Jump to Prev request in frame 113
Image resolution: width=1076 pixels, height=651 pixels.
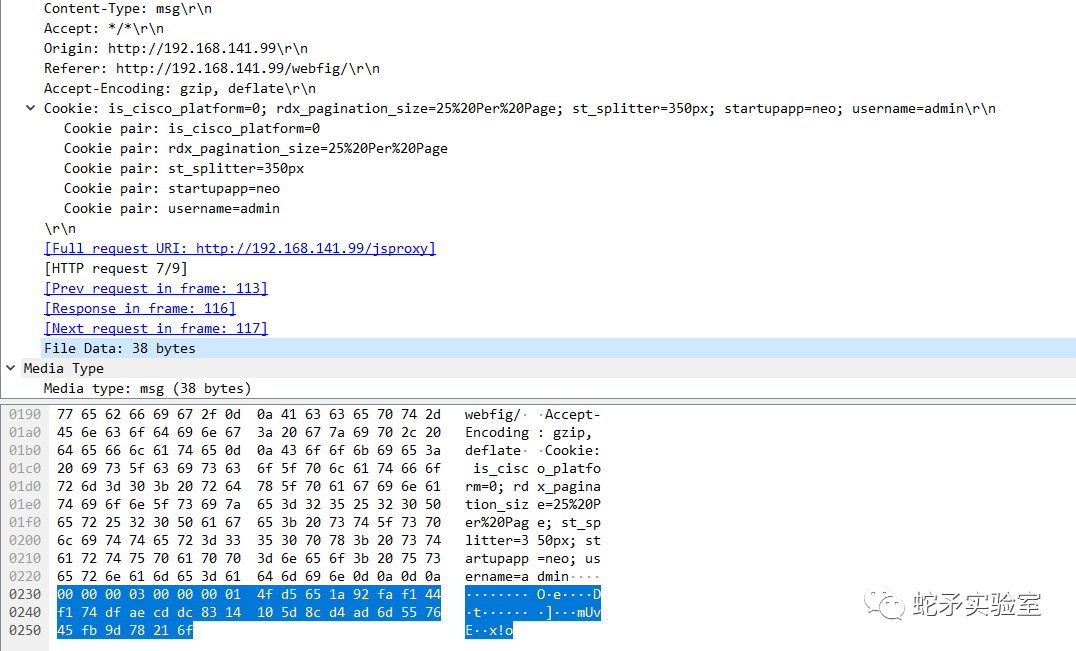(x=156, y=288)
